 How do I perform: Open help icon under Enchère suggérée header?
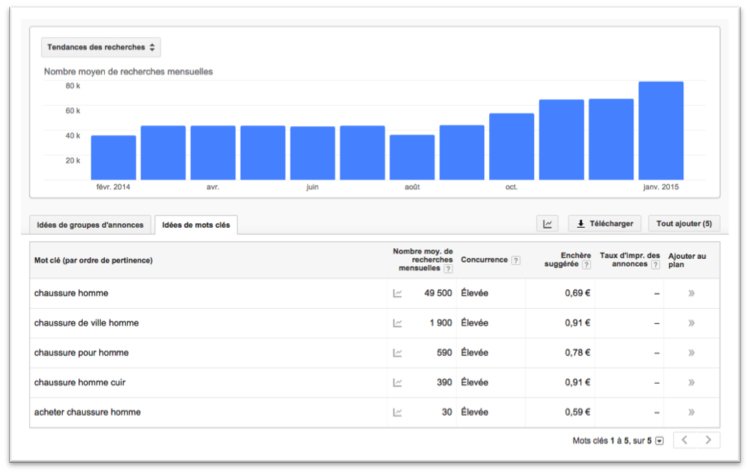coord(586,266)
